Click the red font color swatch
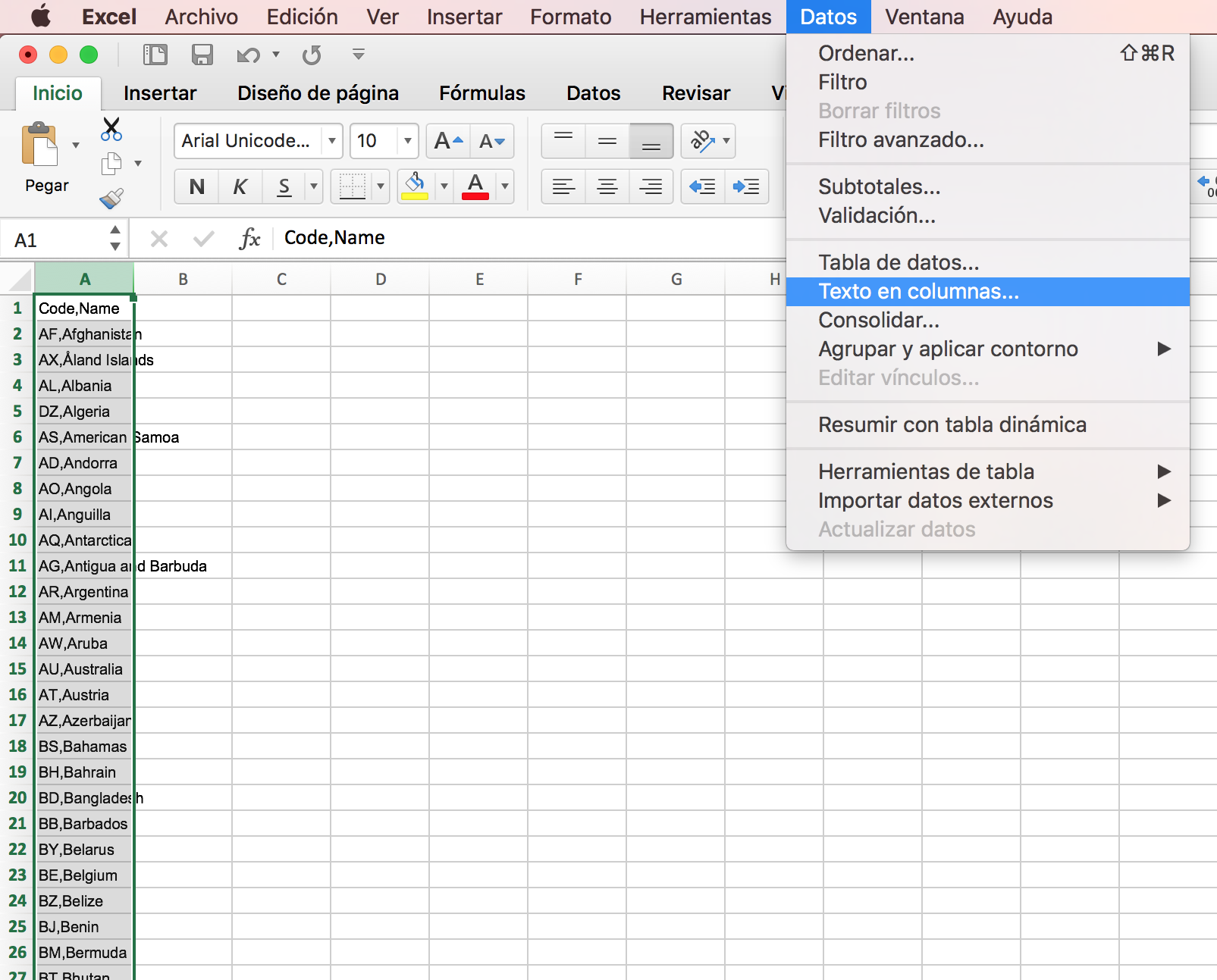 (475, 196)
